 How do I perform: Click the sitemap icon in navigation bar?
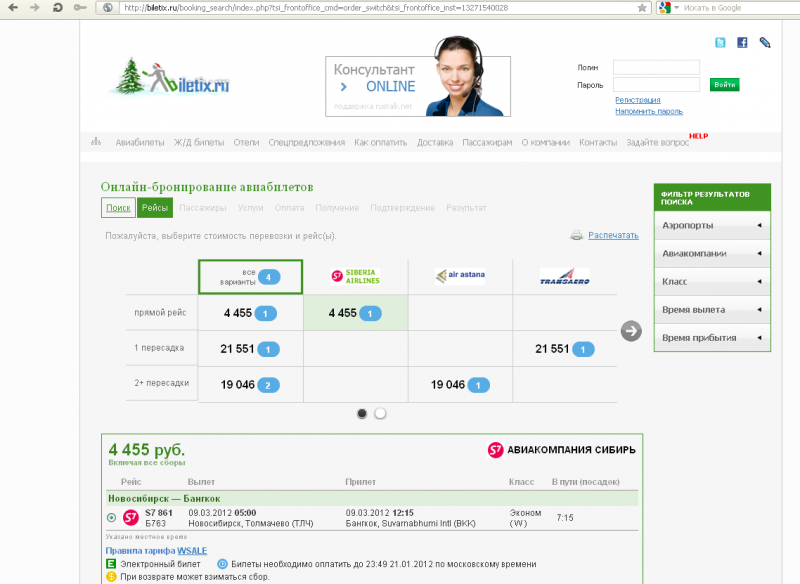tap(96, 142)
